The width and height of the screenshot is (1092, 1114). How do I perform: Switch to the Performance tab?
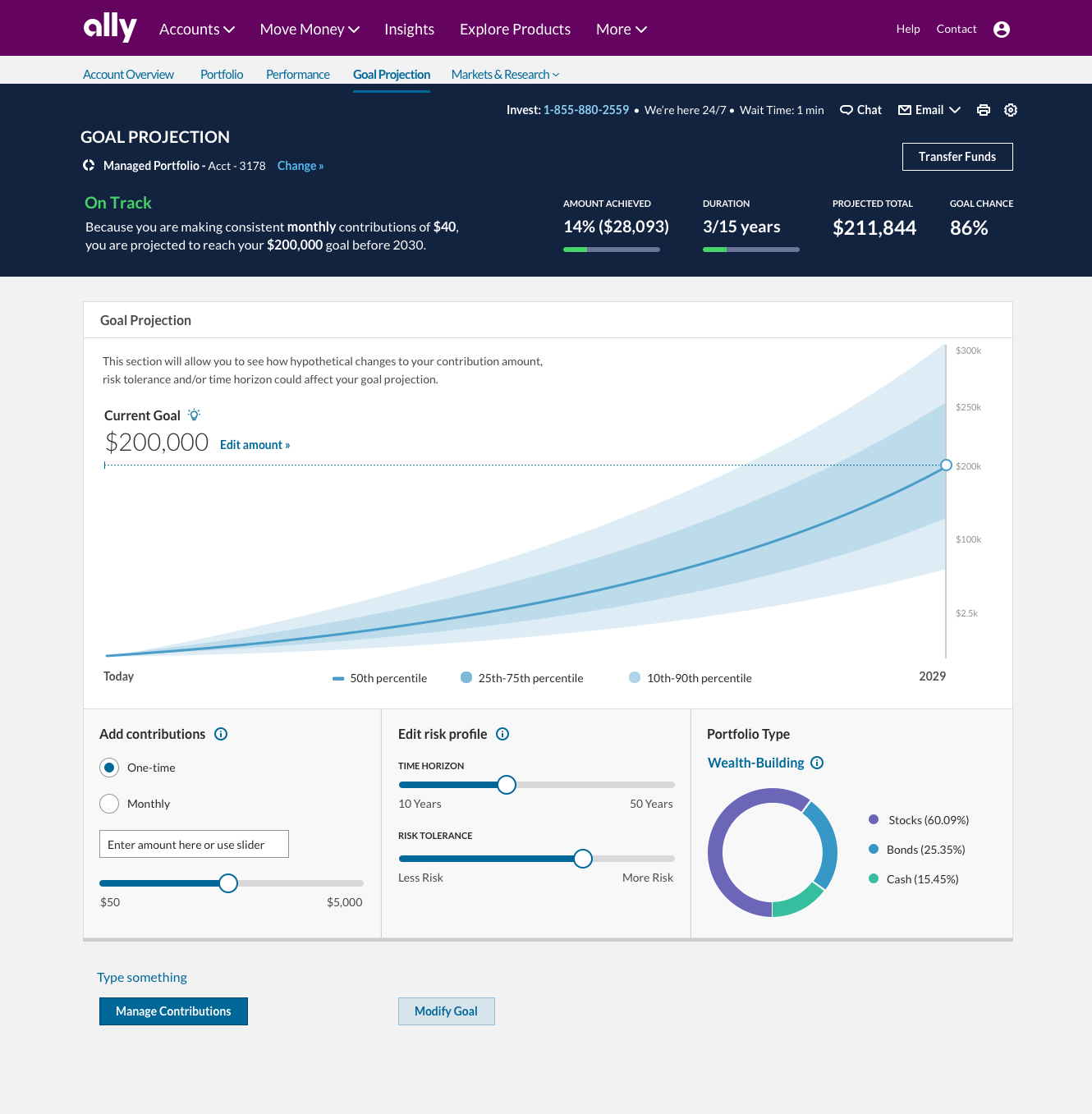click(x=298, y=75)
